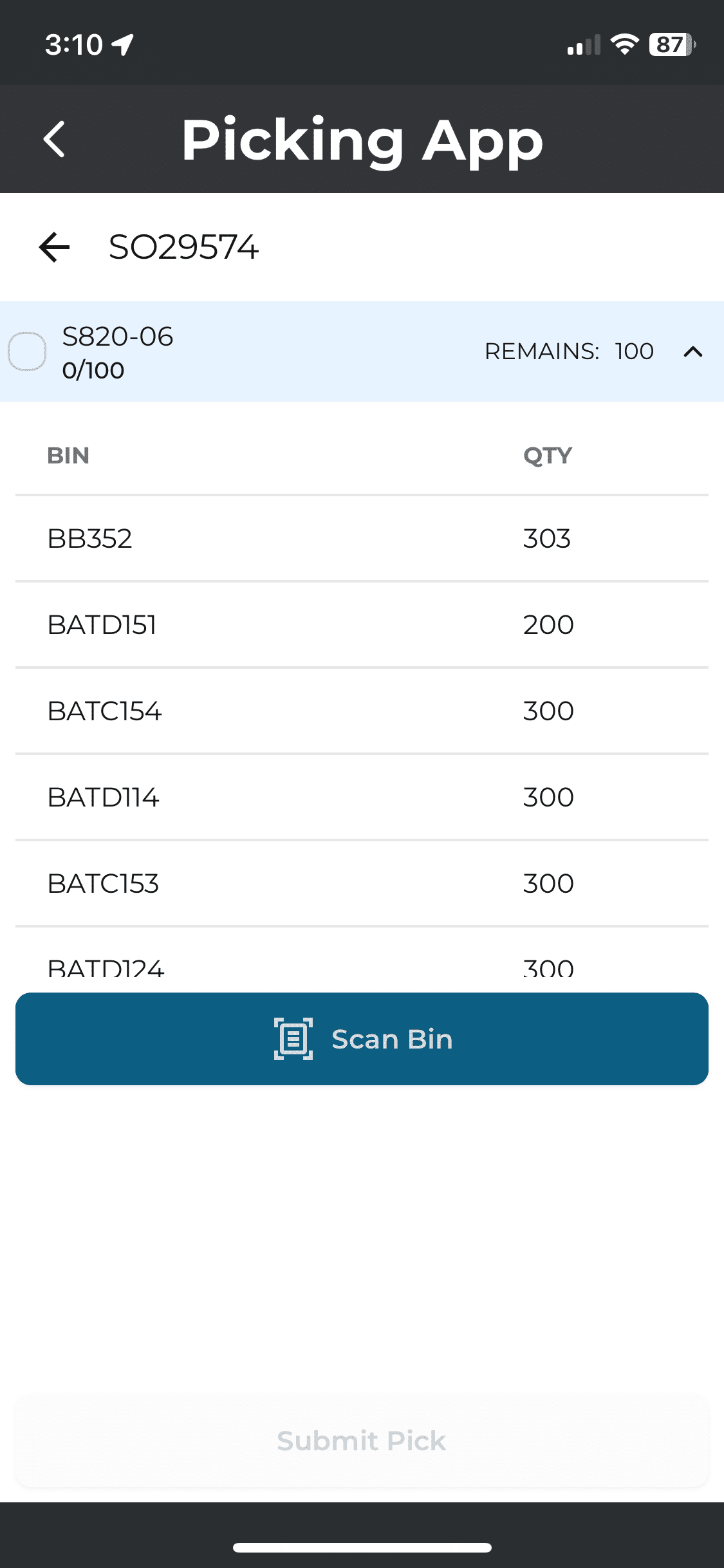
Task: Tap the REMAINS: 100 label
Action: click(x=569, y=351)
